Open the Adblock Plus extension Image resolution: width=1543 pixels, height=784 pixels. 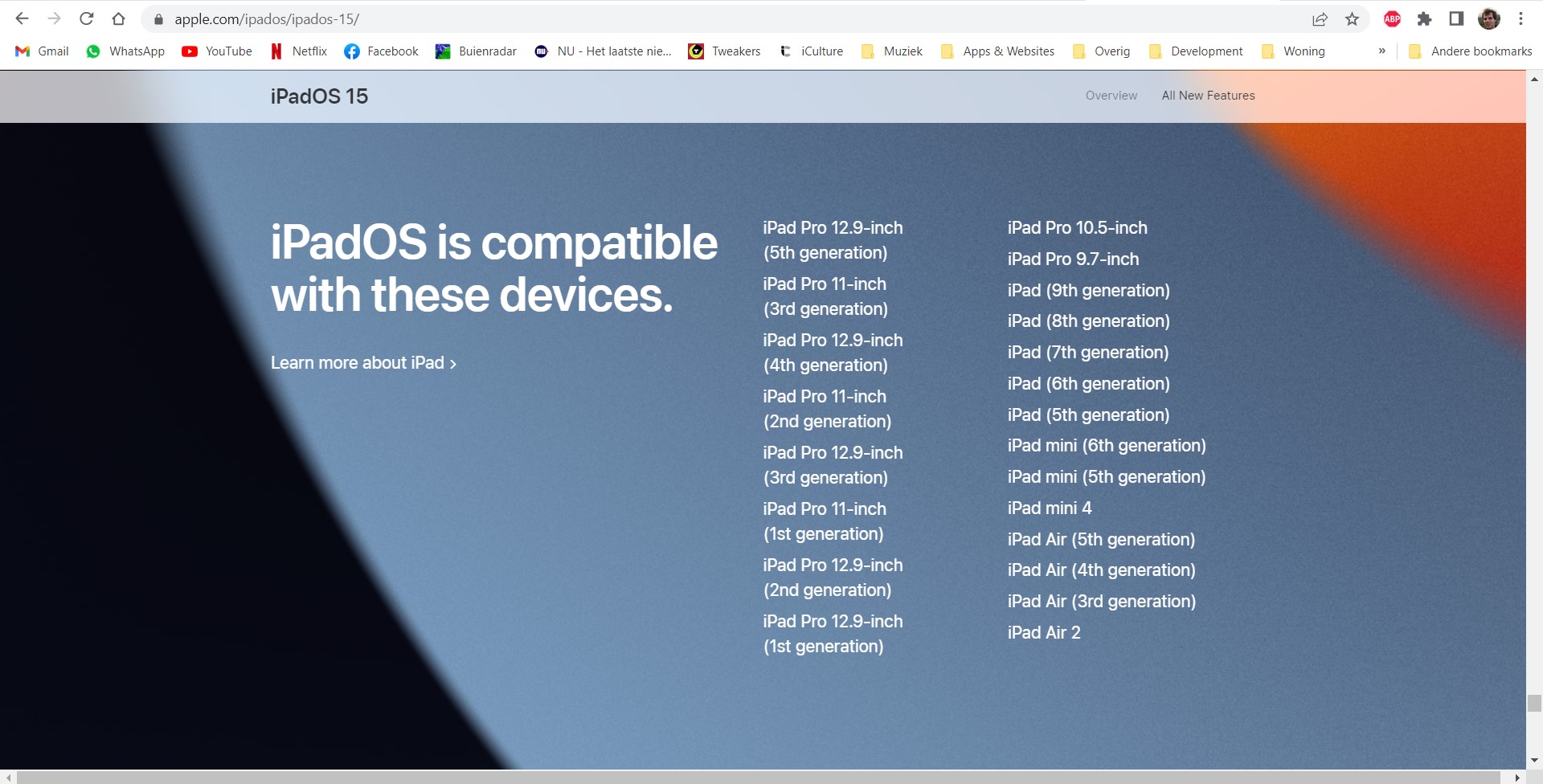(x=1393, y=19)
